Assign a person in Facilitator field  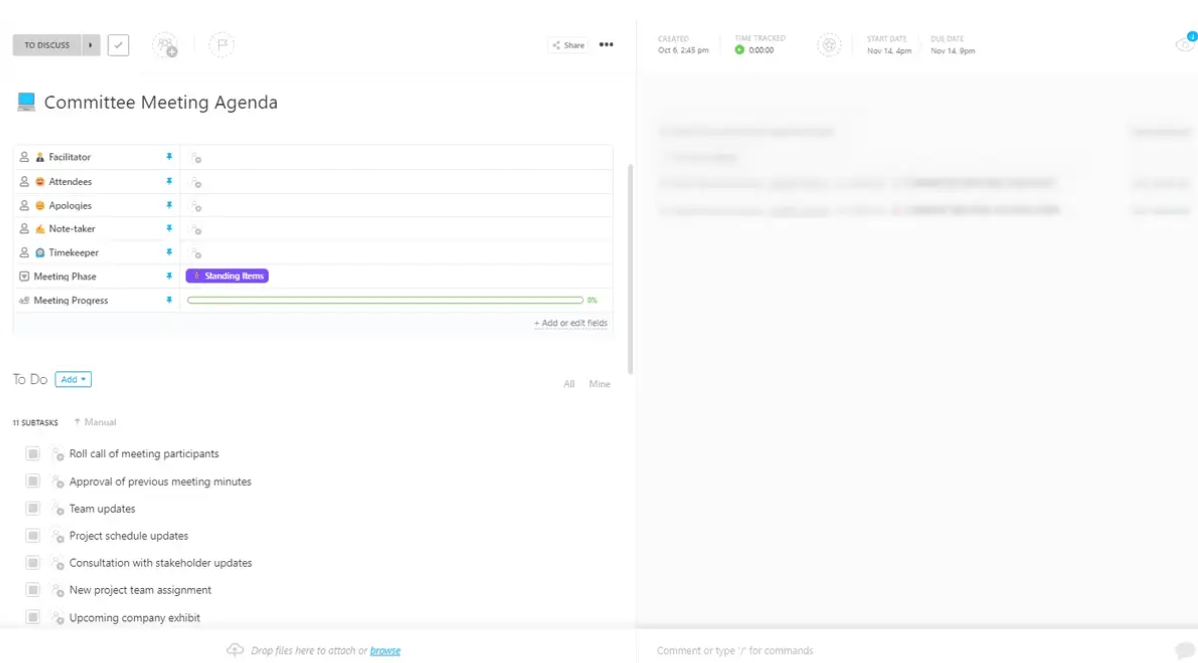click(x=196, y=157)
